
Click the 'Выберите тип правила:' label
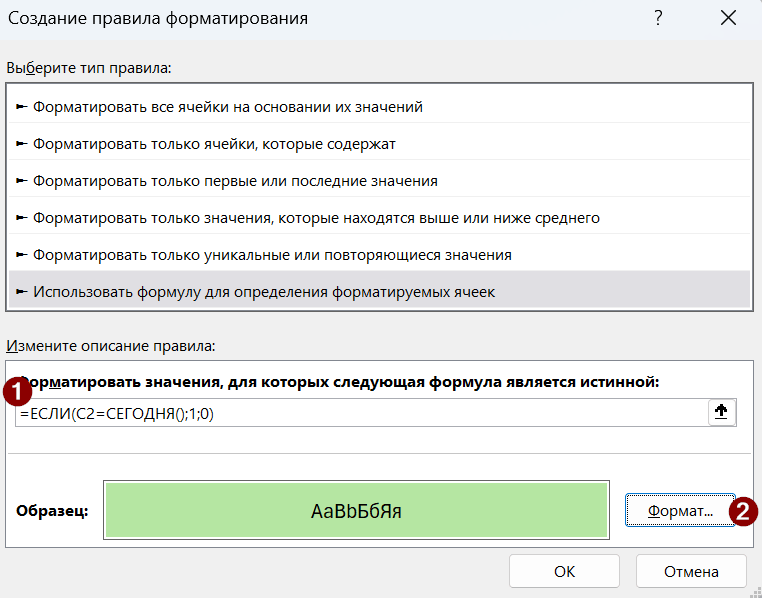[89, 68]
